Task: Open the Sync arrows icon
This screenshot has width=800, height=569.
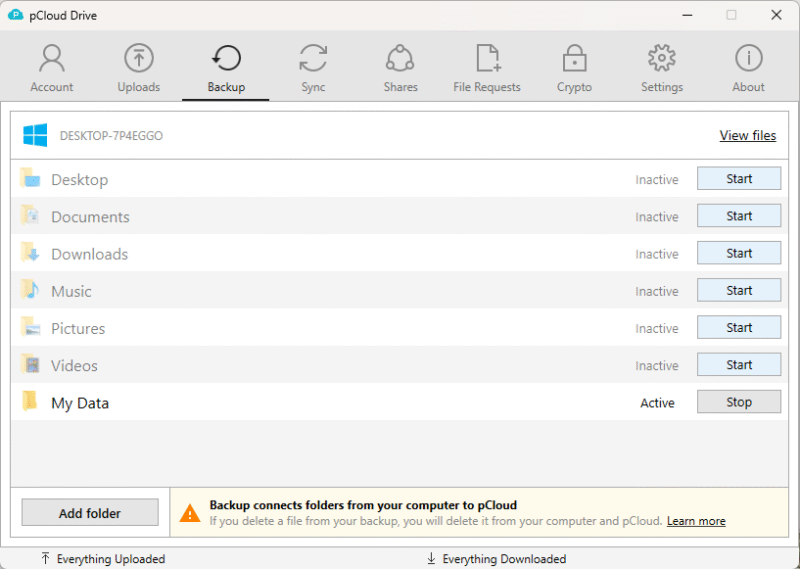Action: point(313,58)
